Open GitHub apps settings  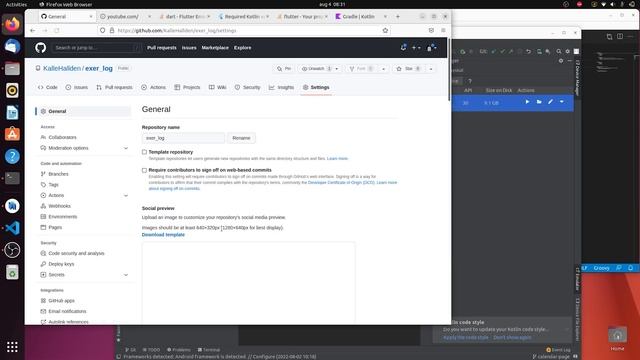pos(61,301)
